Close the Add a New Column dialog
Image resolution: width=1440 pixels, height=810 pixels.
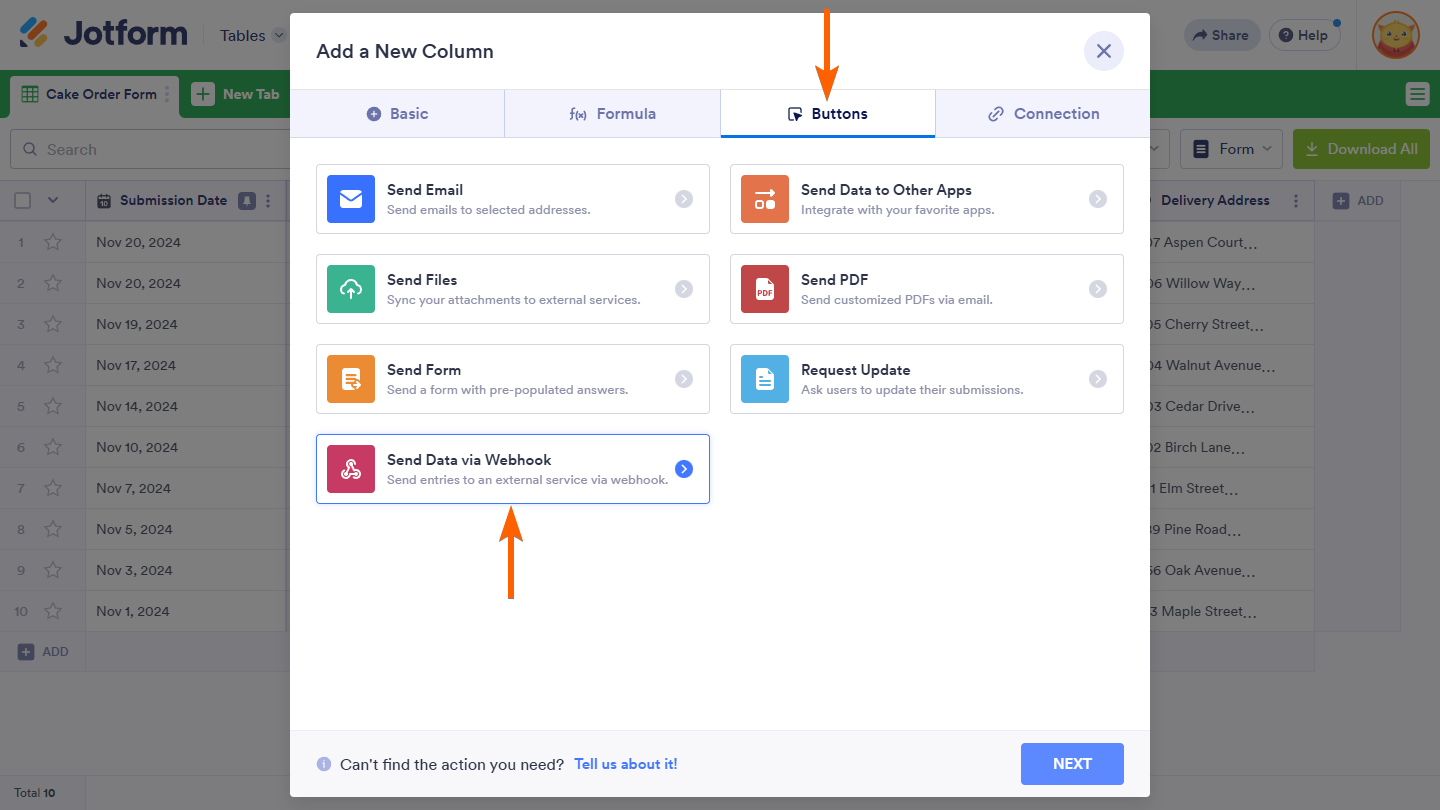1103,51
